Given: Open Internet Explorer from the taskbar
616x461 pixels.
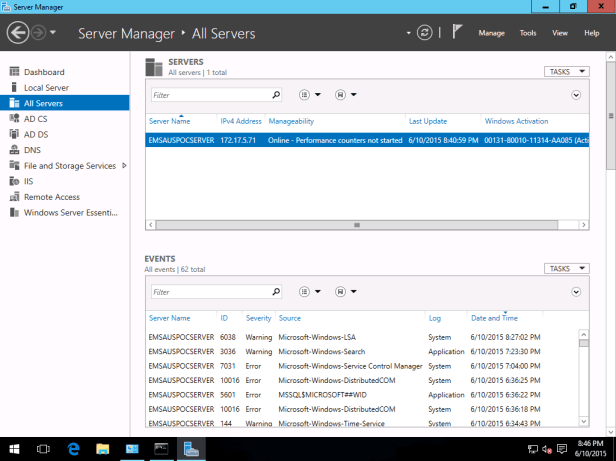Looking at the screenshot, I should click(x=72, y=450).
